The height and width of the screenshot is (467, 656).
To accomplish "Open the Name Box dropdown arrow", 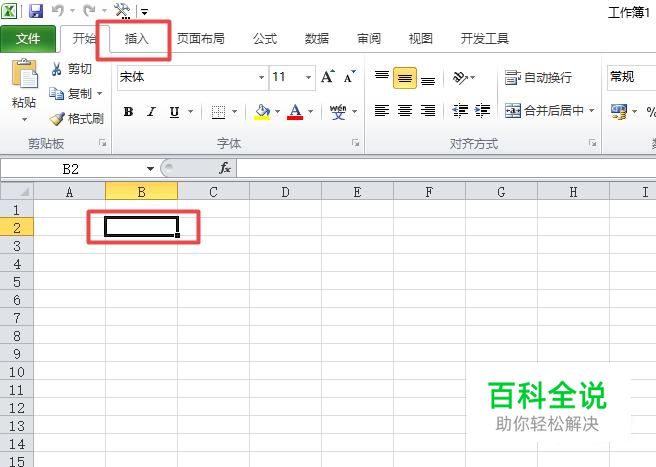I will 150,169.
